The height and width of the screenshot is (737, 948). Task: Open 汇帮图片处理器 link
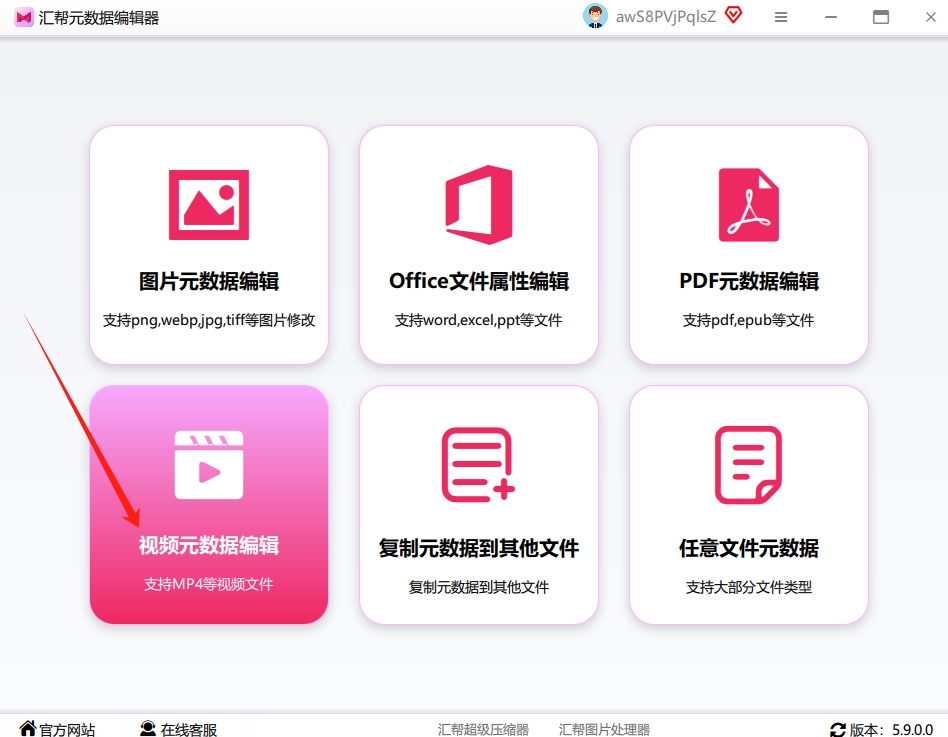coord(604,730)
